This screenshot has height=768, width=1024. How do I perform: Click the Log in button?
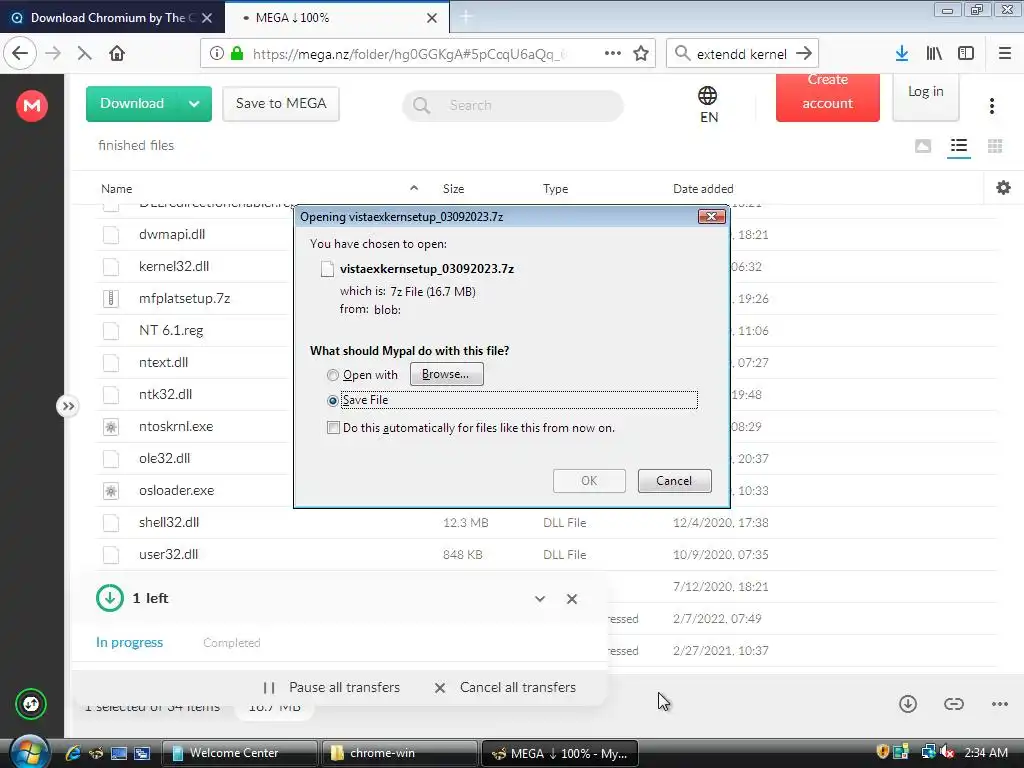tap(925, 97)
